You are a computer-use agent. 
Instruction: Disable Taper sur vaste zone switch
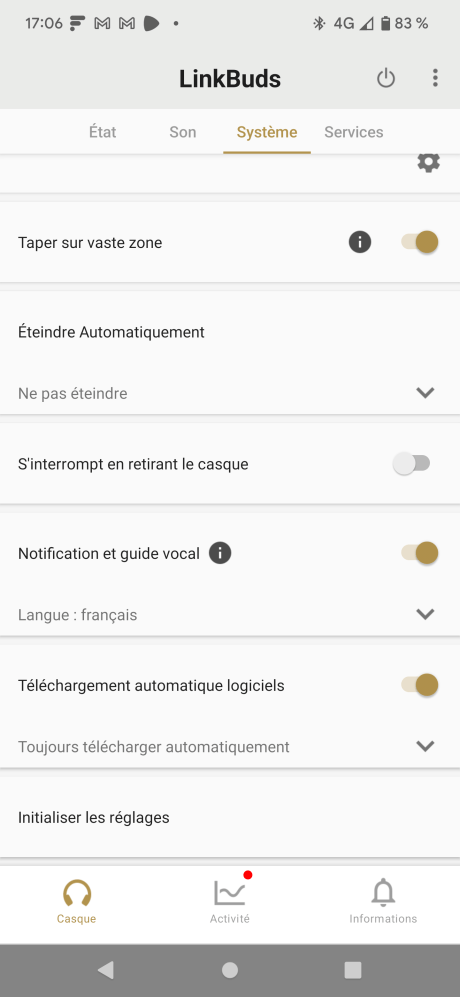click(420, 242)
